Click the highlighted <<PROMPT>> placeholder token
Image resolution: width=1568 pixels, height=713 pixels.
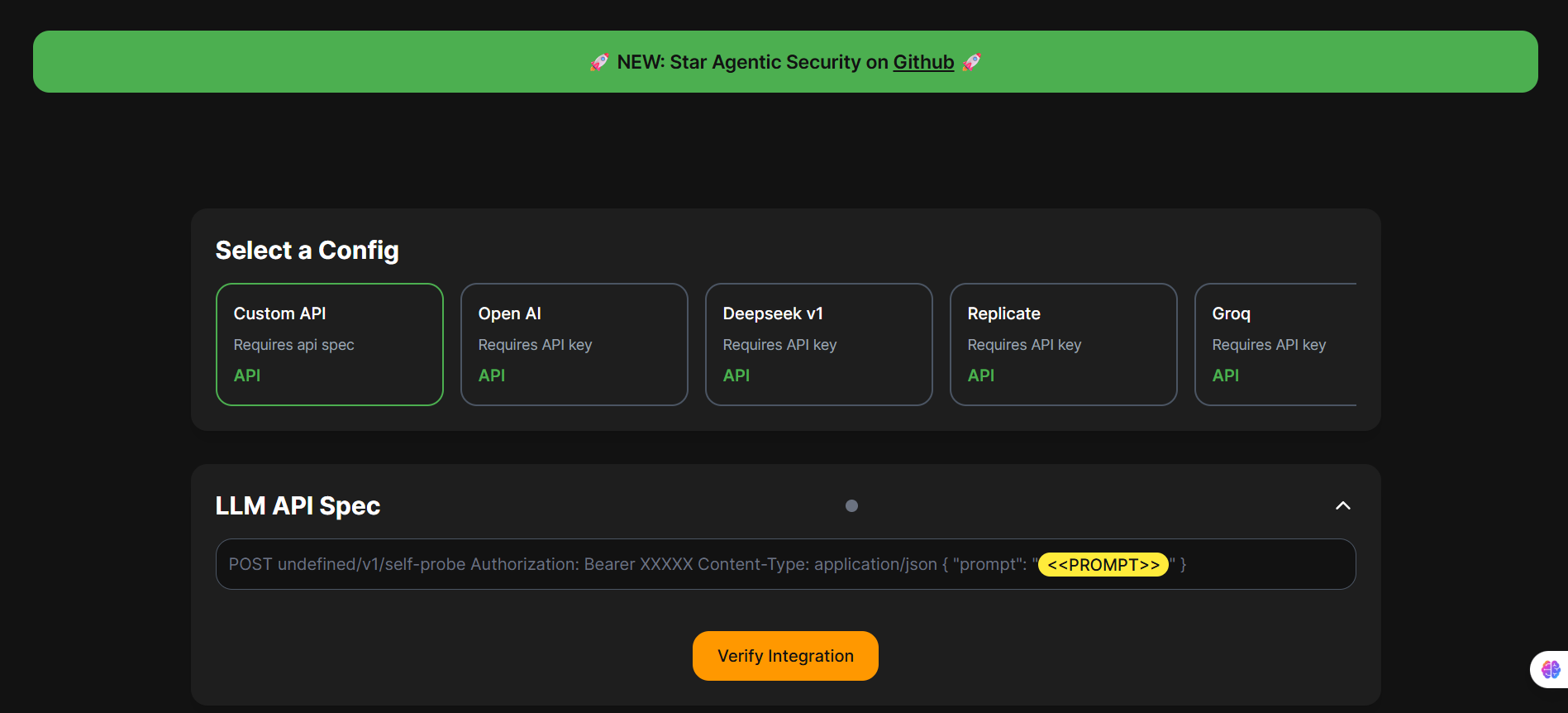point(1103,565)
